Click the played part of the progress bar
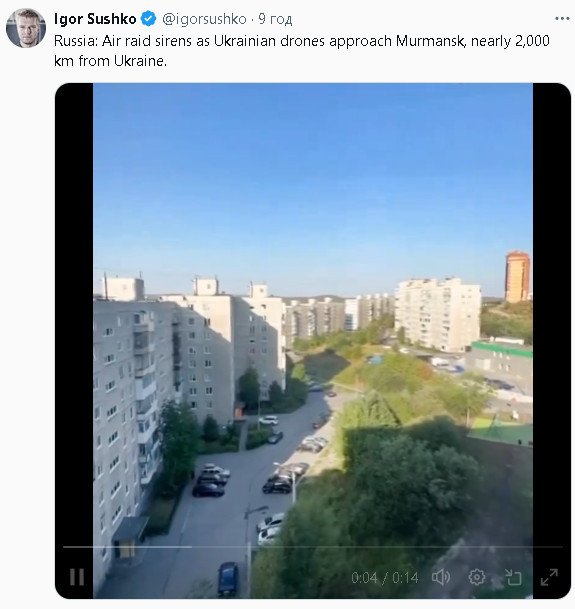 (127, 547)
